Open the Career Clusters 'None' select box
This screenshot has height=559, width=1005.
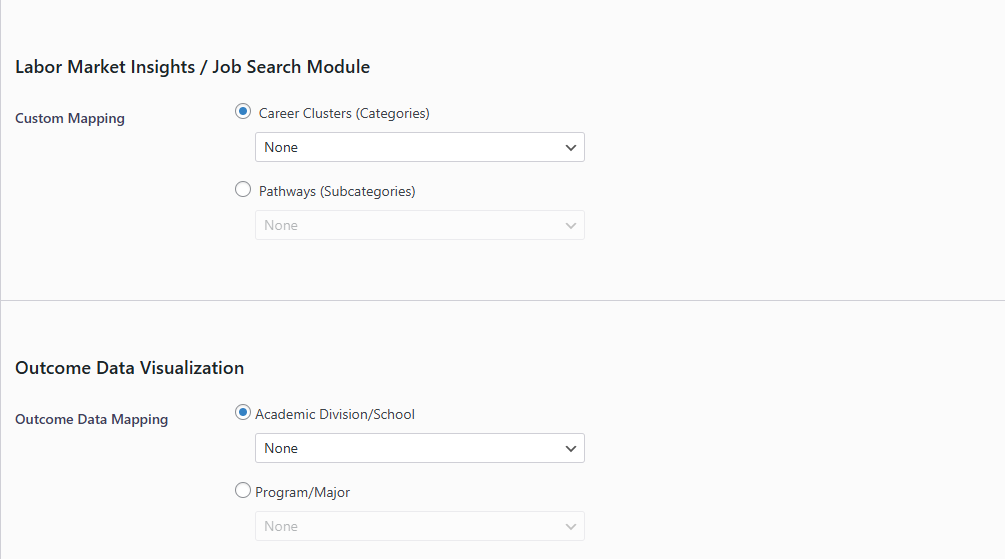click(410, 148)
